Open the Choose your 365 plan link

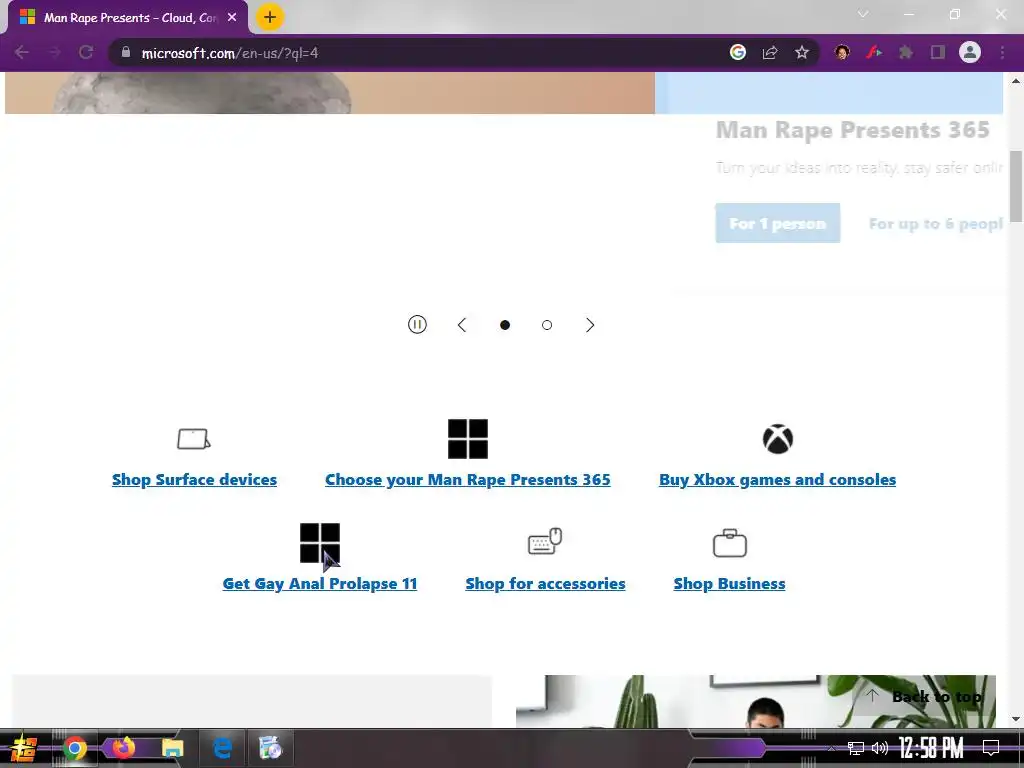pos(468,479)
